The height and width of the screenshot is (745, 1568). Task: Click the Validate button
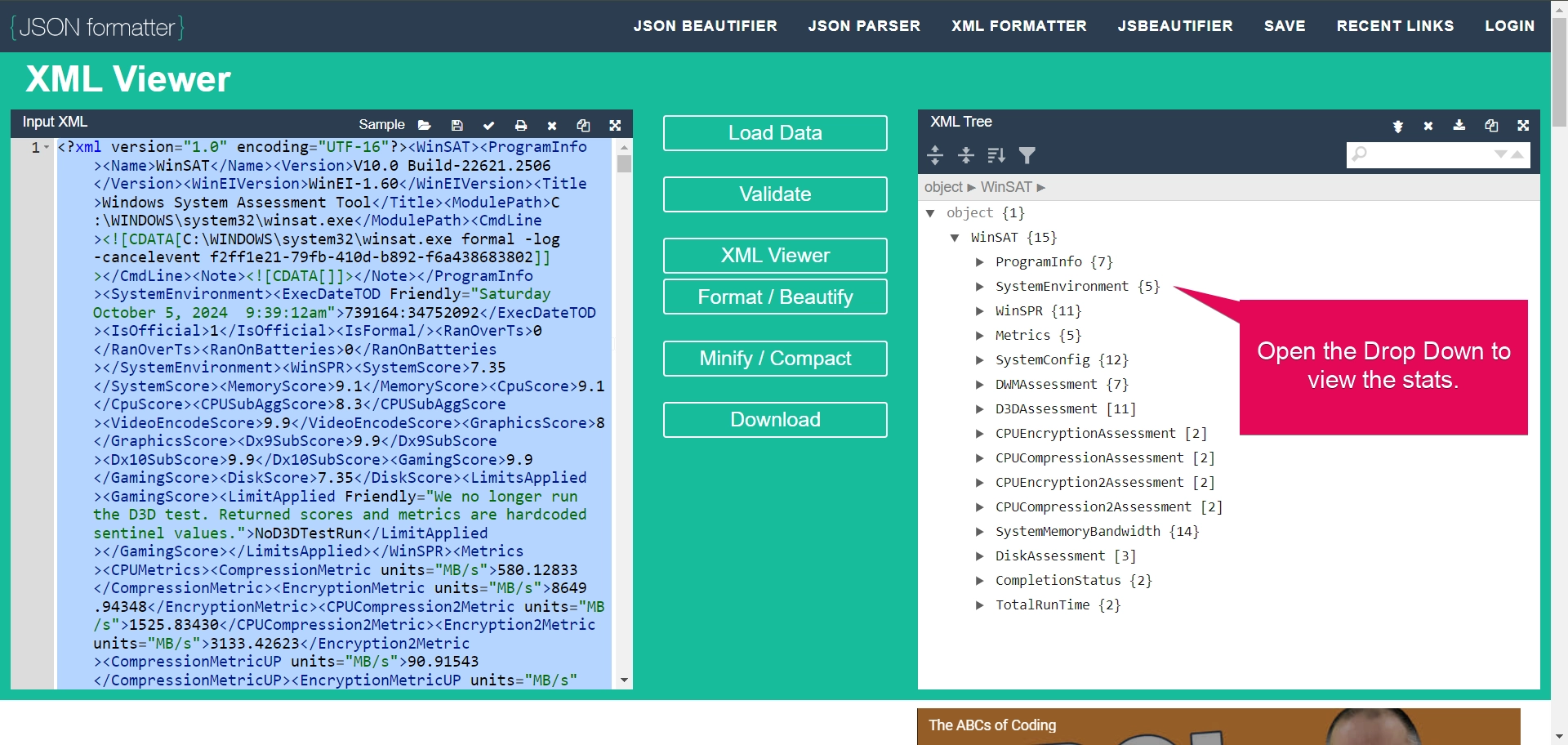tap(775, 194)
